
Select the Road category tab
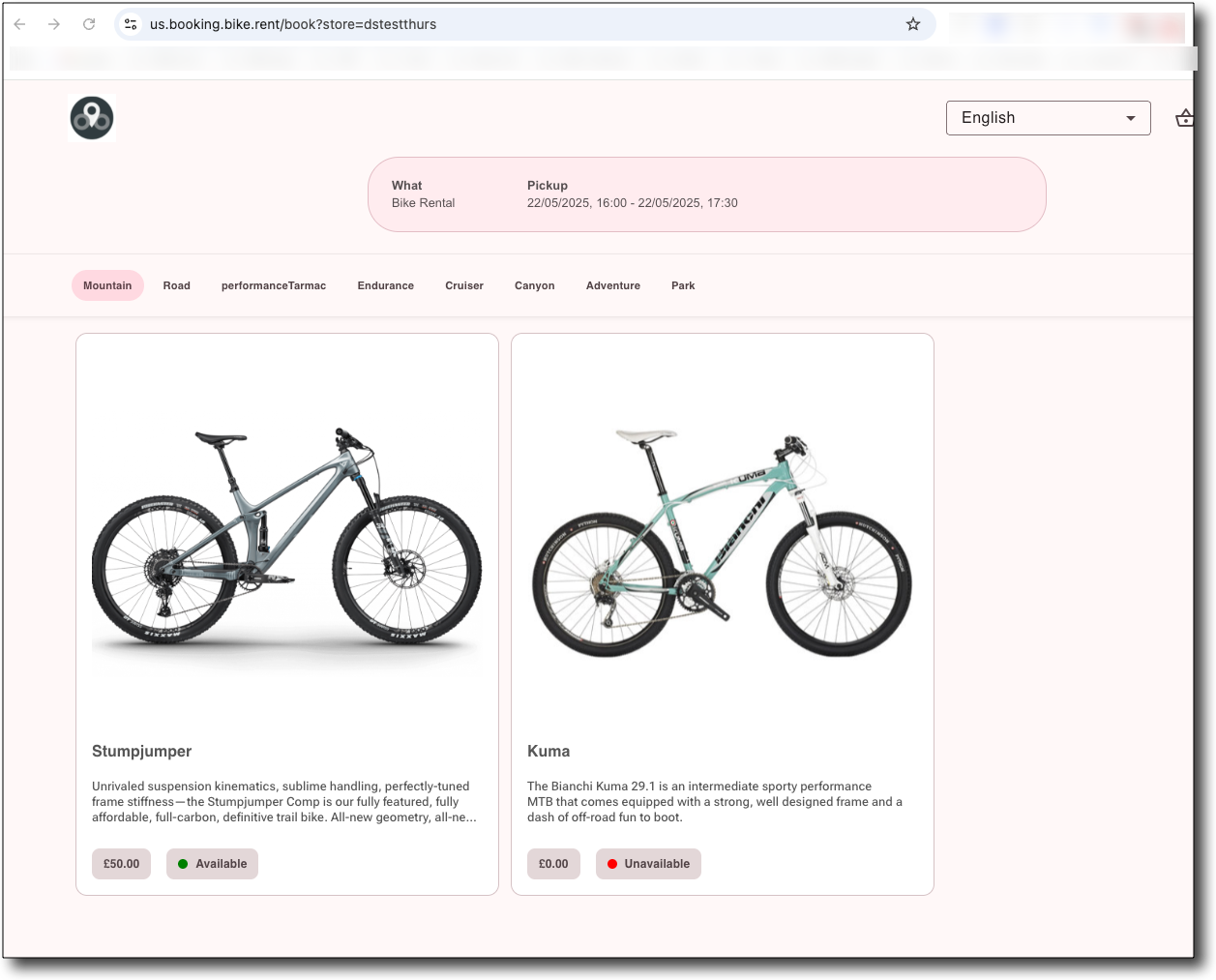177,285
